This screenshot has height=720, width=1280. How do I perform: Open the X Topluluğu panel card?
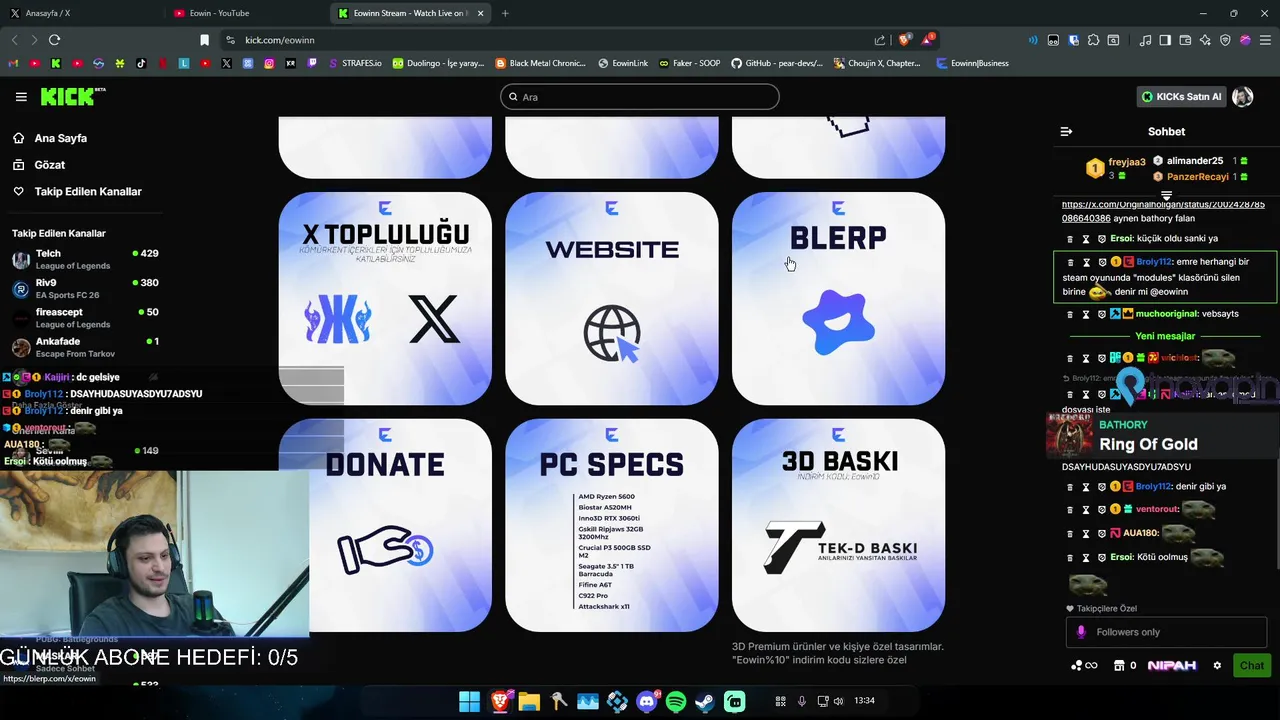[x=385, y=298]
